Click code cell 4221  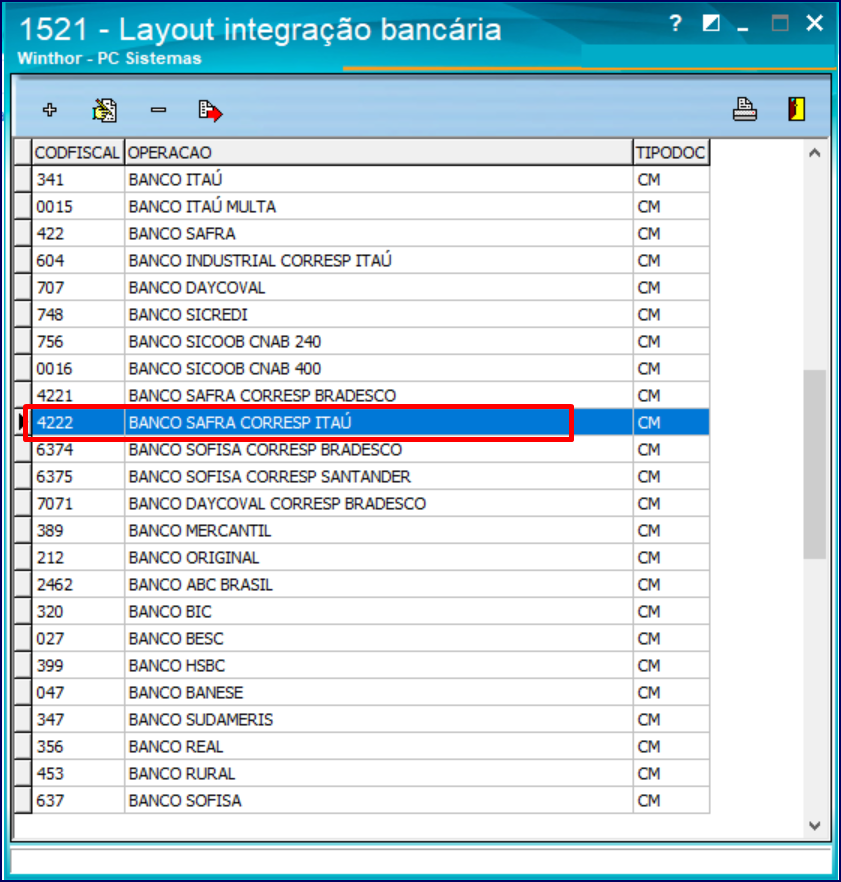click(78, 395)
